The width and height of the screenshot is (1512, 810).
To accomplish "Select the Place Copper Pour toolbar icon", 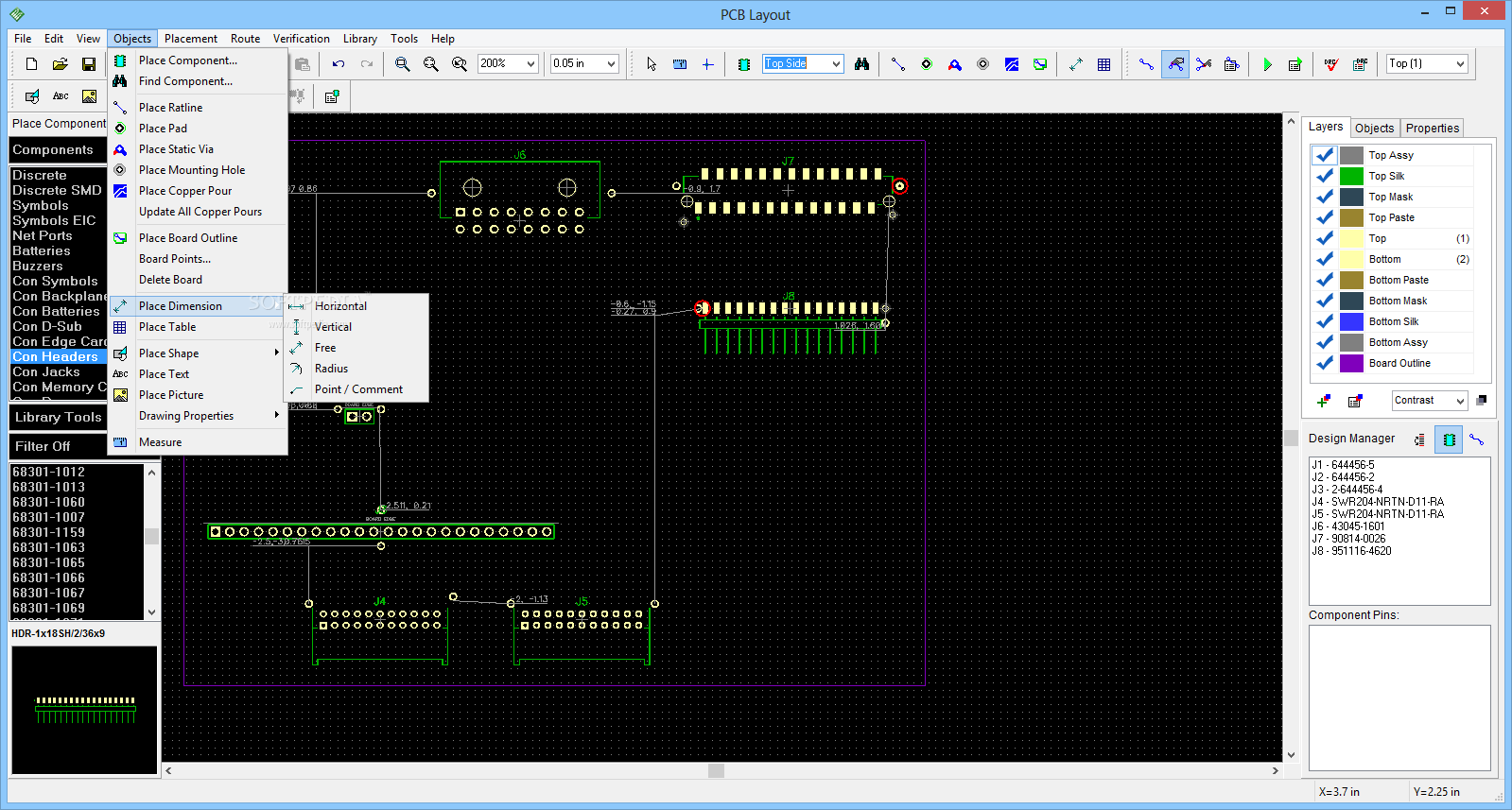I will [x=1011, y=64].
